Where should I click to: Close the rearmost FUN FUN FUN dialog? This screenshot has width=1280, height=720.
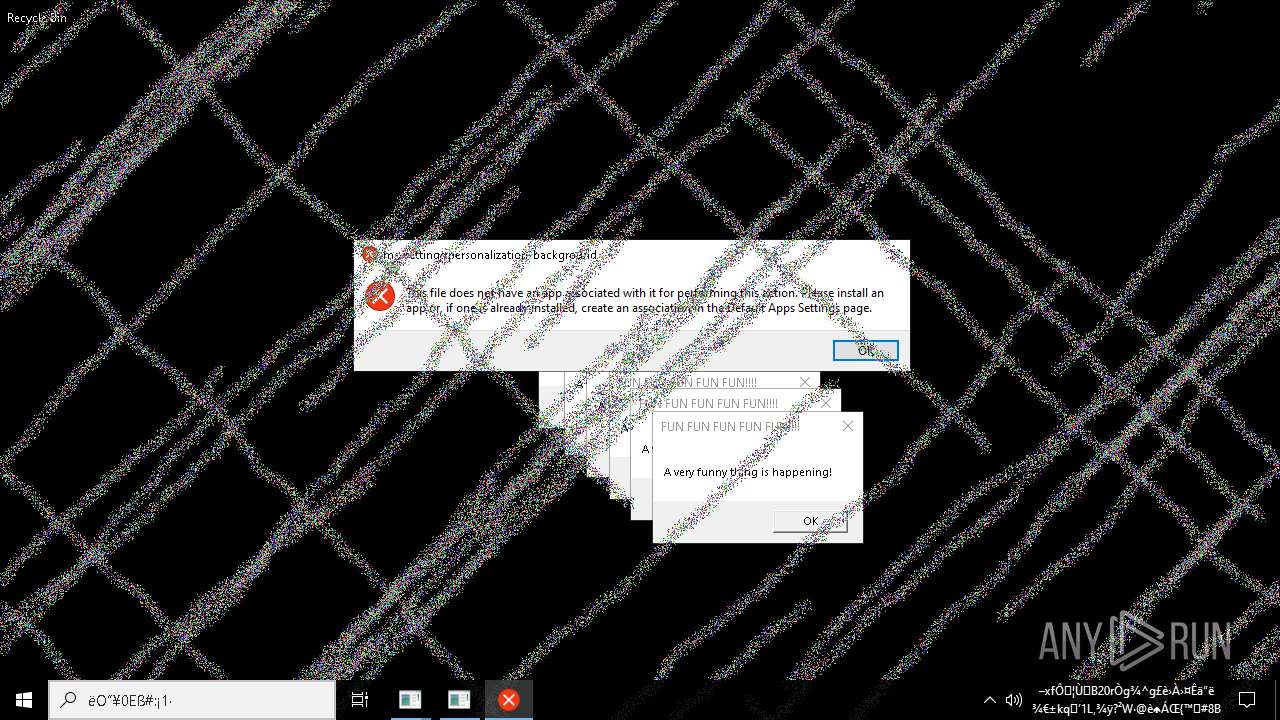pos(805,382)
